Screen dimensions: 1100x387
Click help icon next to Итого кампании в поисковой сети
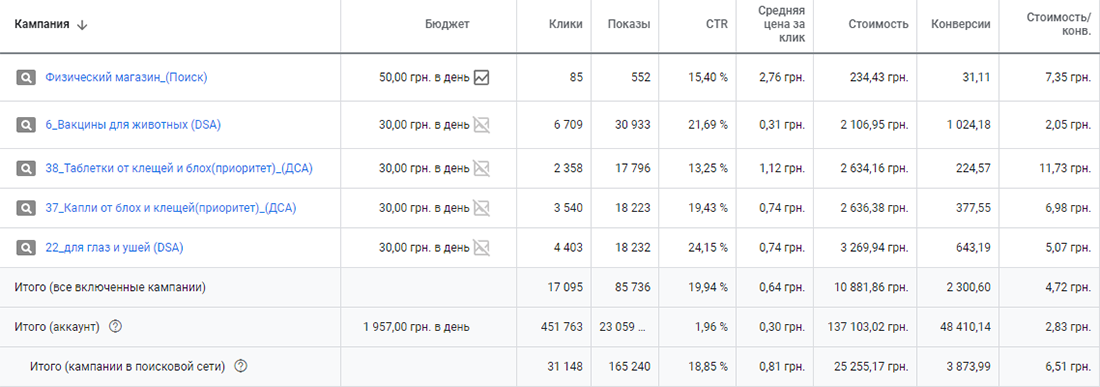pyautogui.click(x=241, y=366)
